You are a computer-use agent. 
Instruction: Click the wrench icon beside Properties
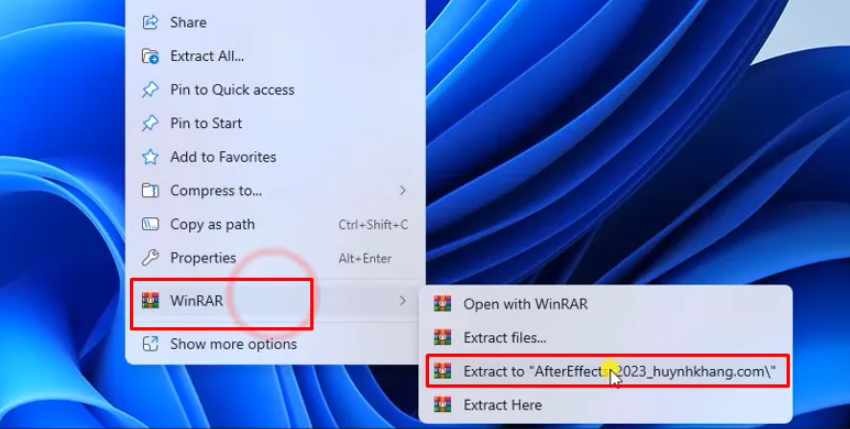tap(150, 258)
